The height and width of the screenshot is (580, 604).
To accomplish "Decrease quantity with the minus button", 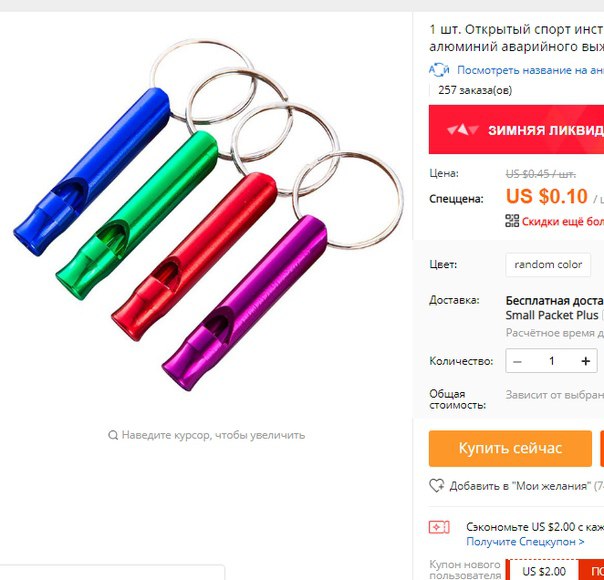I will click(x=517, y=361).
